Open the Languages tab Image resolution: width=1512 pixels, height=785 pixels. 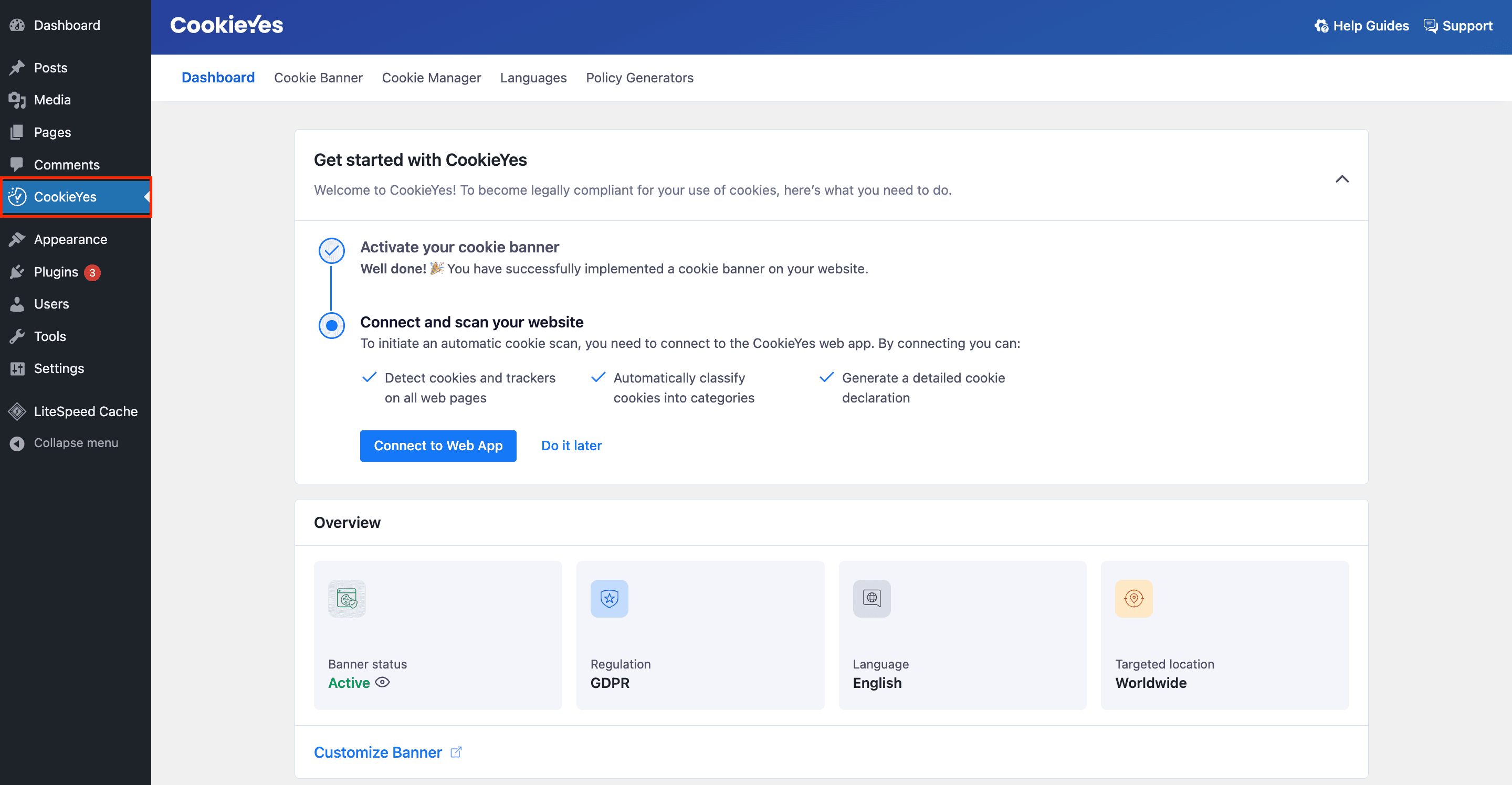pyautogui.click(x=533, y=78)
